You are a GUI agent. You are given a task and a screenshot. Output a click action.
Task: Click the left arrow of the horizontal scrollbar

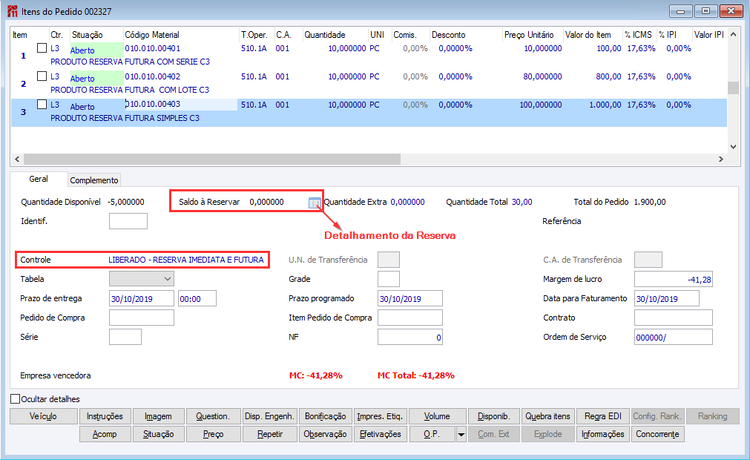point(17,159)
